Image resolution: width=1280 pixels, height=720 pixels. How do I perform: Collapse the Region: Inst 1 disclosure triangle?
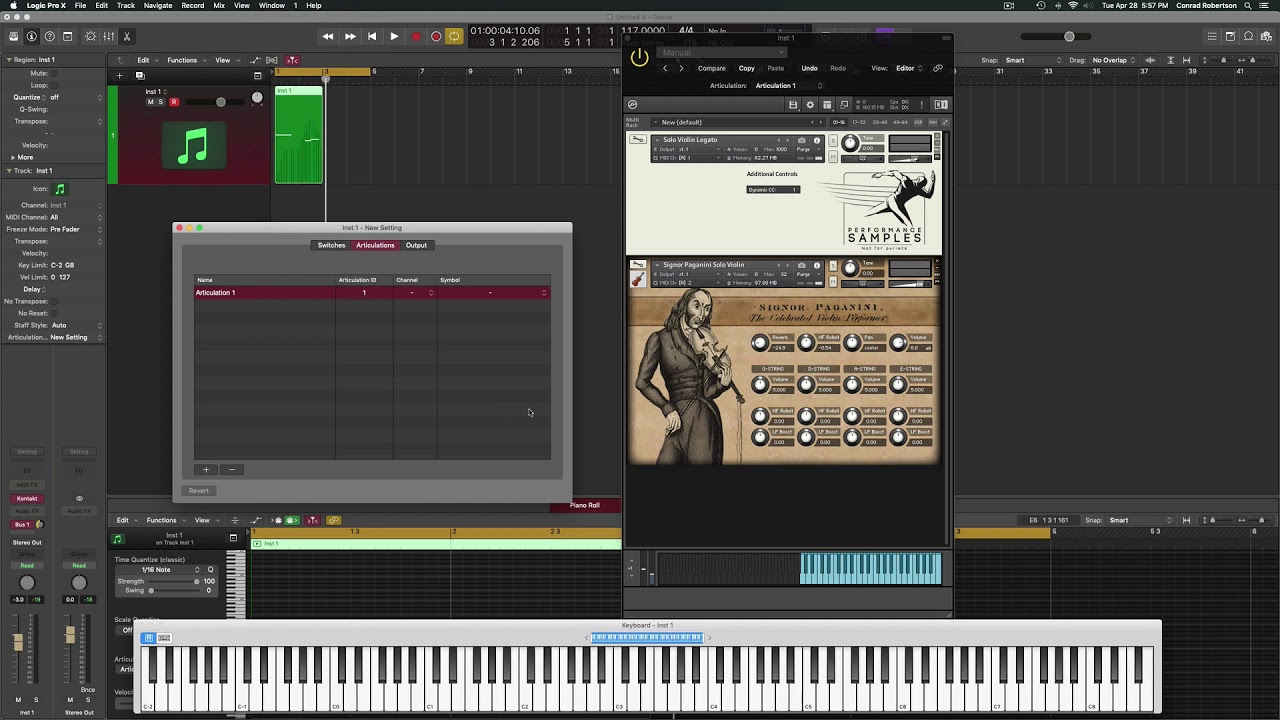[x=8, y=60]
